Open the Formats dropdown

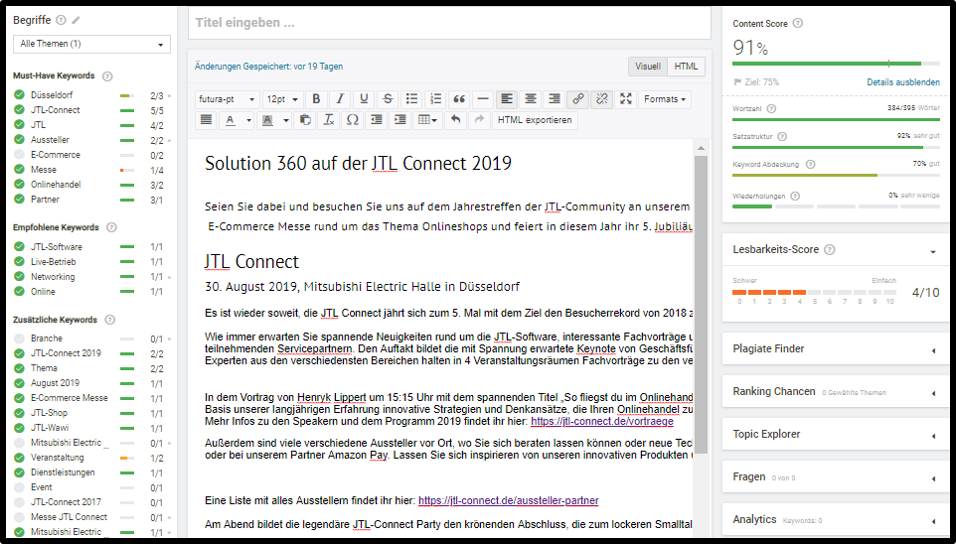[665, 99]
